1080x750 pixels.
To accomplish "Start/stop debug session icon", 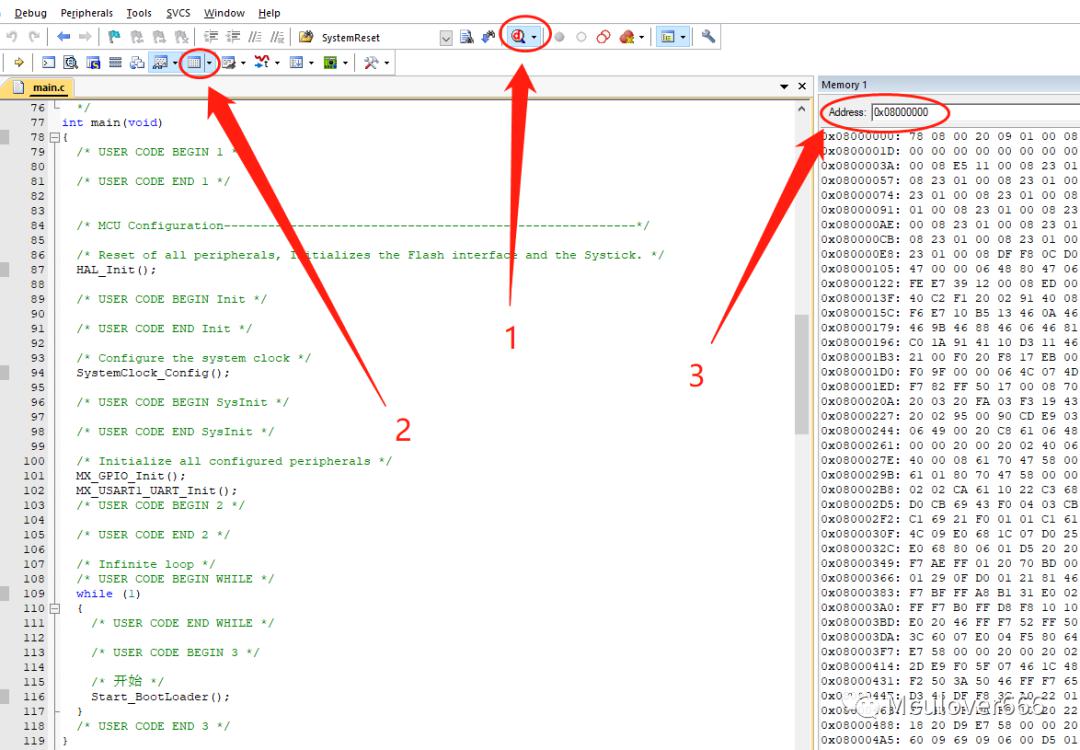I will click(518, 37).
